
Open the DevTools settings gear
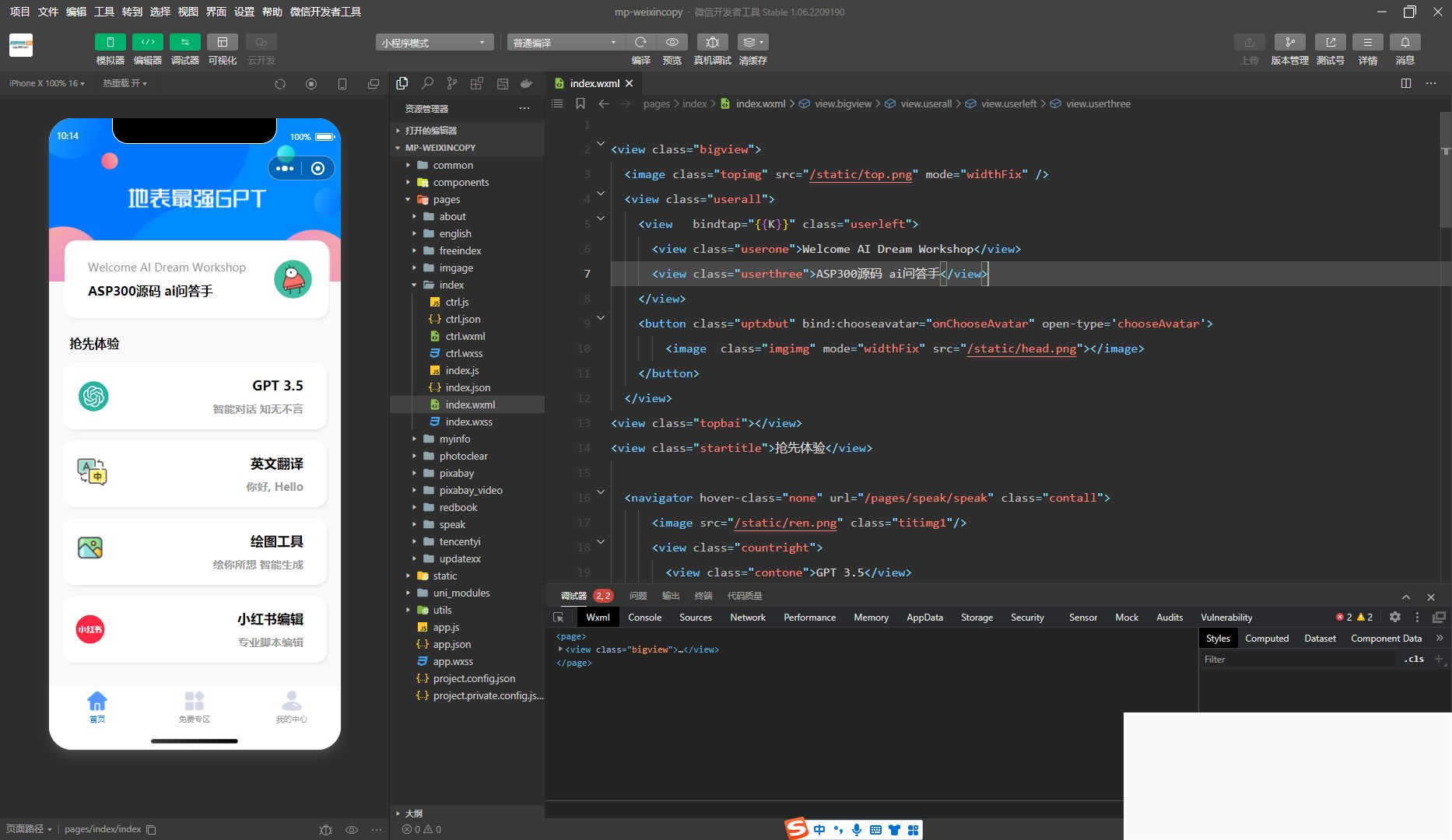click(x=1394, y=617)
